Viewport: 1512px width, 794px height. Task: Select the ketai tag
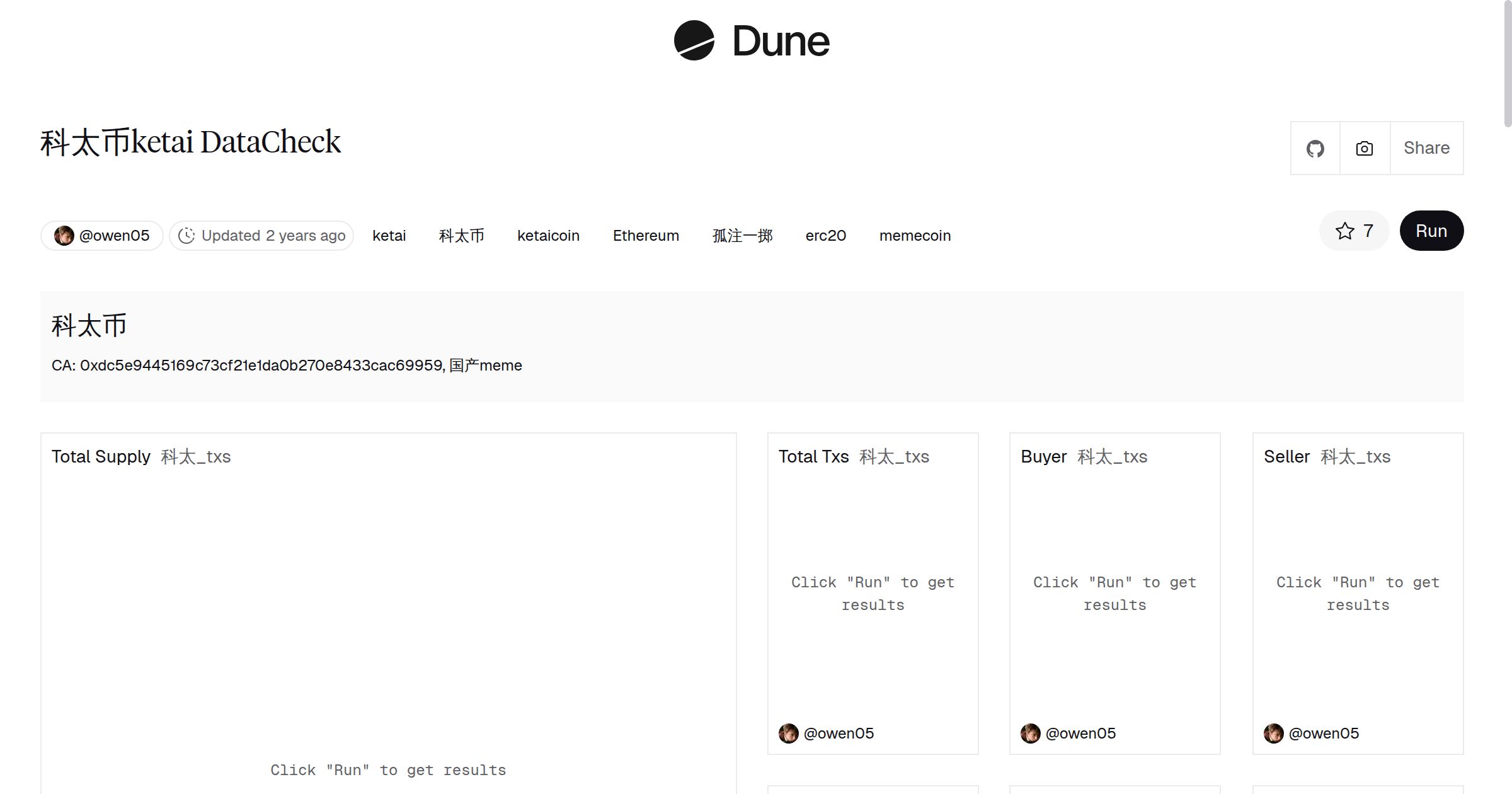click(389, 236)
